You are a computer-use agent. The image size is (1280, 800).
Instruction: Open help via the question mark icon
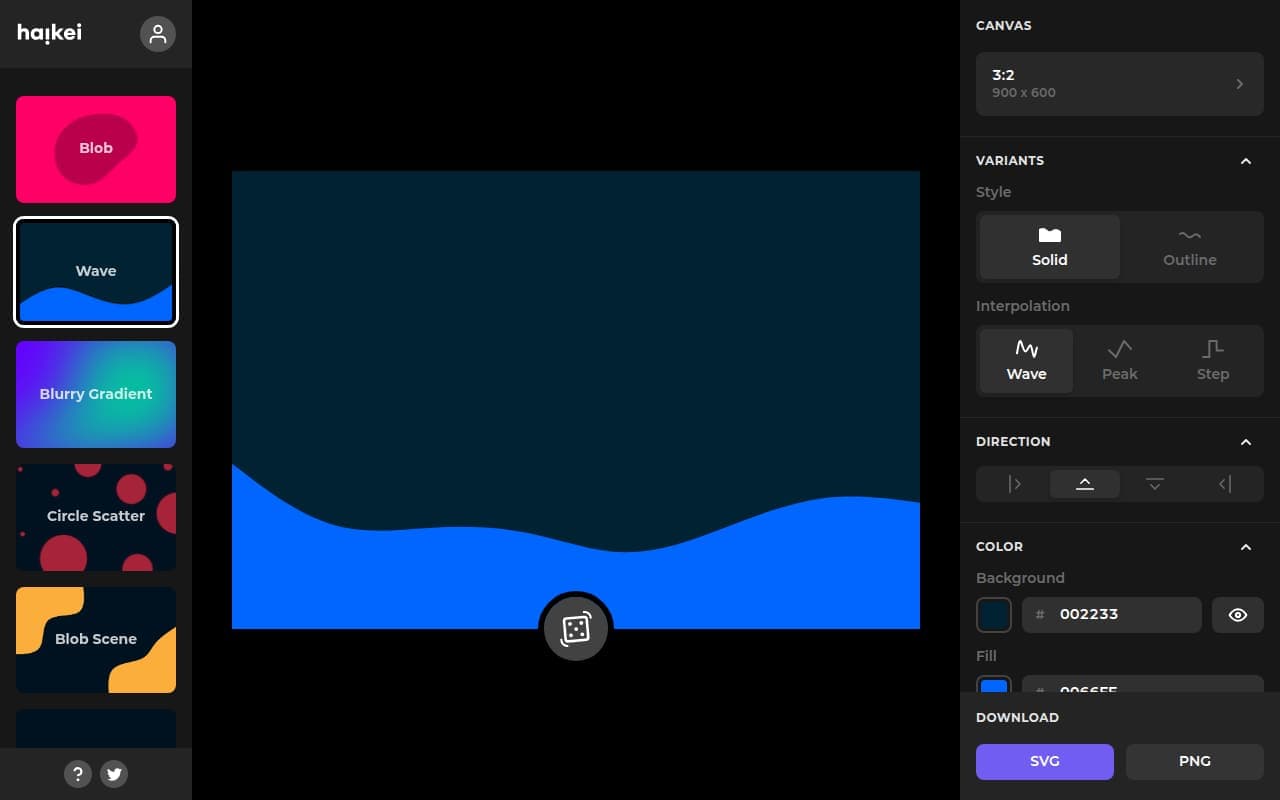(x=78, y=773)
